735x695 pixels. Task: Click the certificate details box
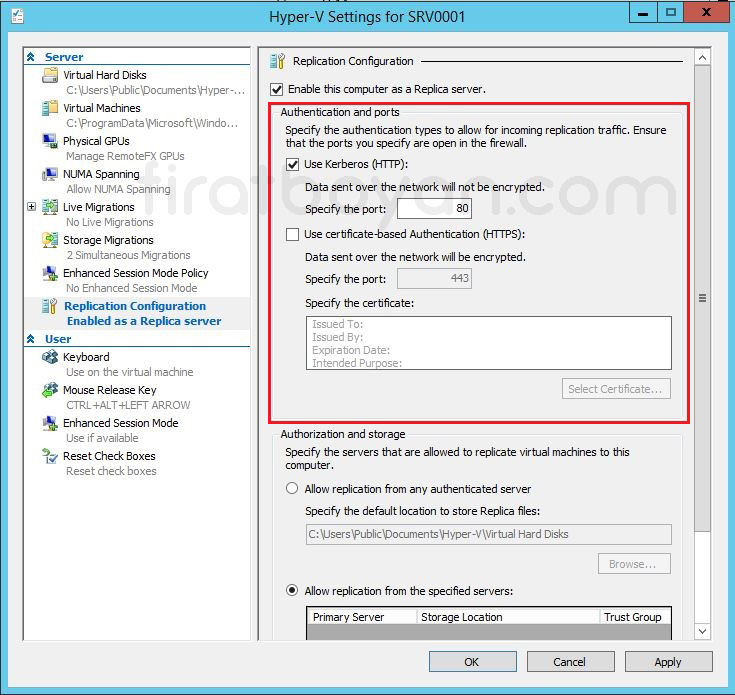click(488, 343)
